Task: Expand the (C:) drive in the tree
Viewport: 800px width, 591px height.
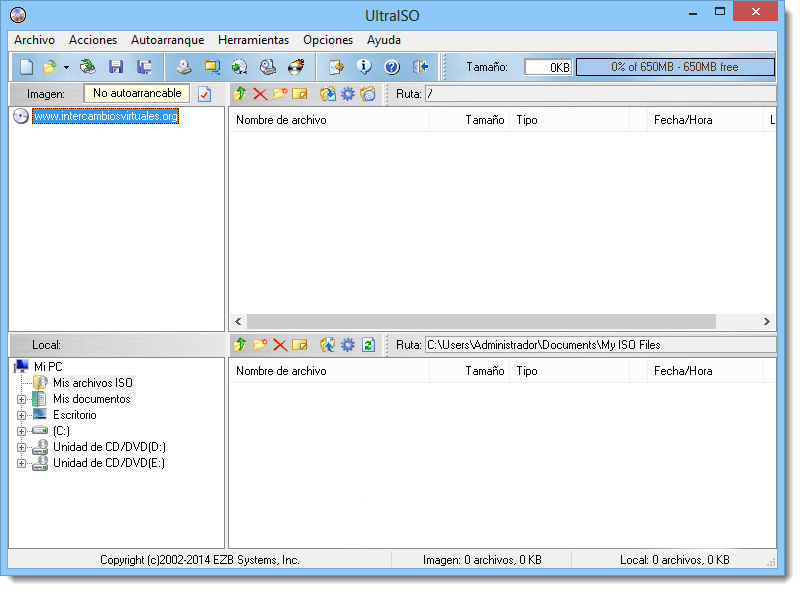Action: (23, 431)
